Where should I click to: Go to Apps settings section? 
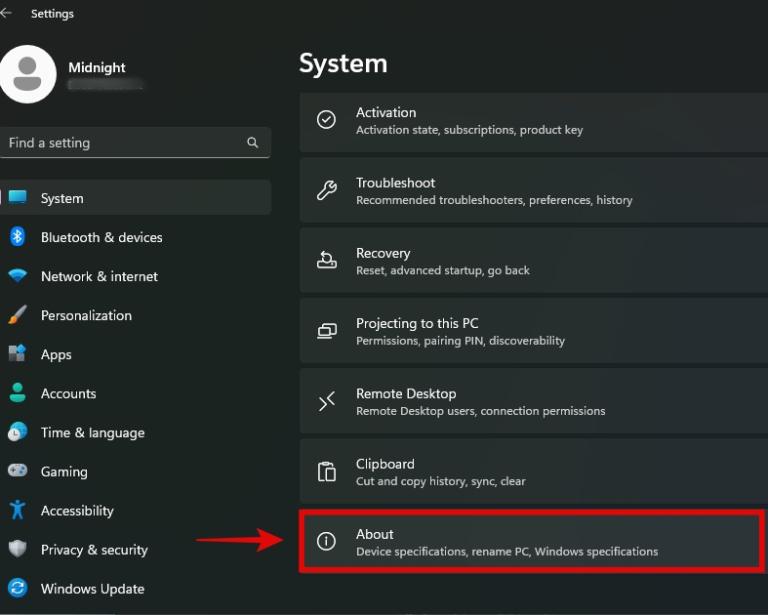pyautogui.click(x=56, y=354)
